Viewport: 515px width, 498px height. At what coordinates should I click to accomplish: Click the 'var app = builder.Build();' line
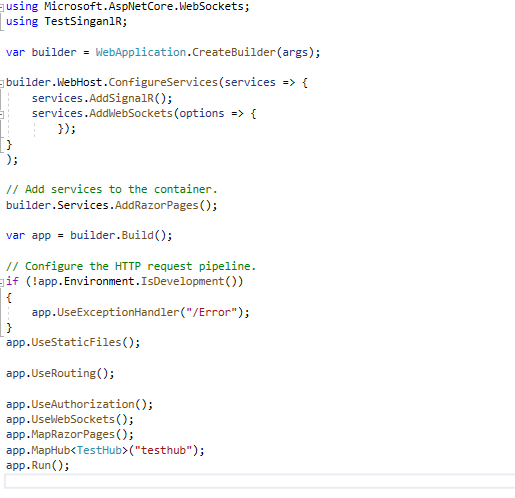point(89,236)
